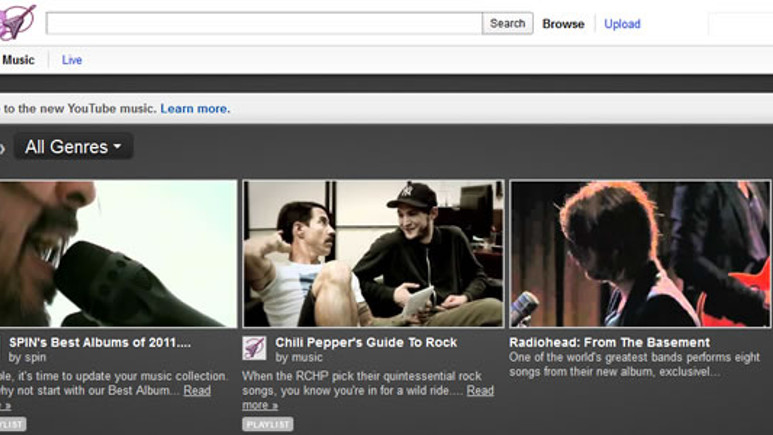Click the Radiohead description text
Image resolution: width=773 pixels, height=435 pixels.
634,364
